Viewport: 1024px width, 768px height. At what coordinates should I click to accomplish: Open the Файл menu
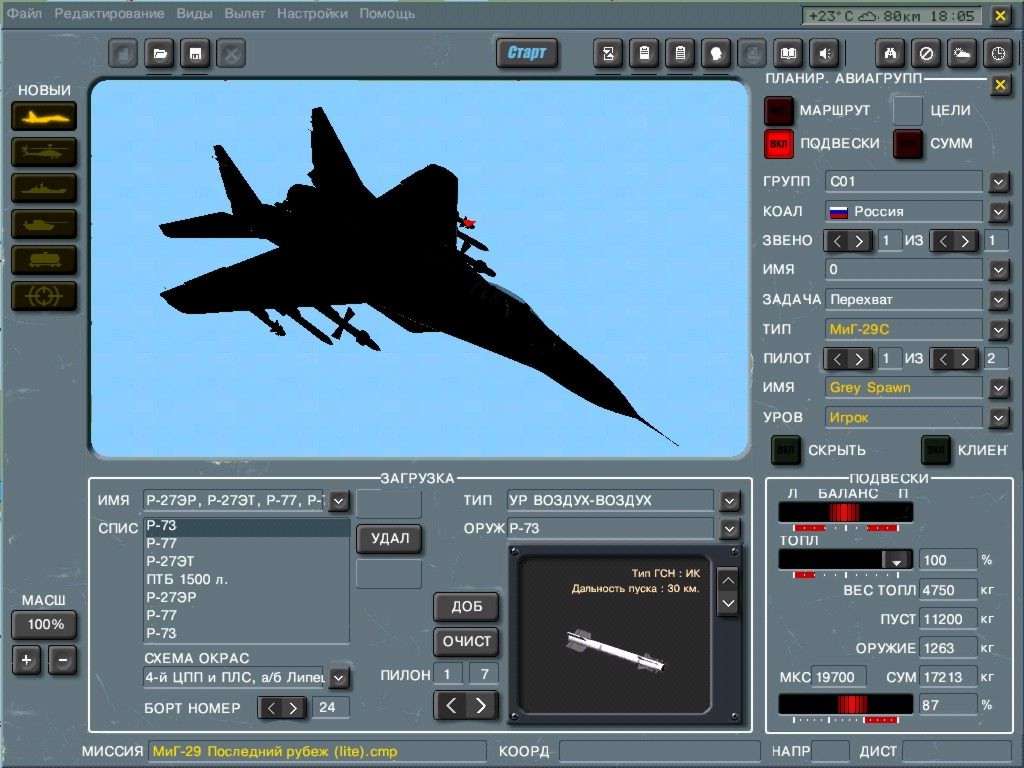point(25,13)
